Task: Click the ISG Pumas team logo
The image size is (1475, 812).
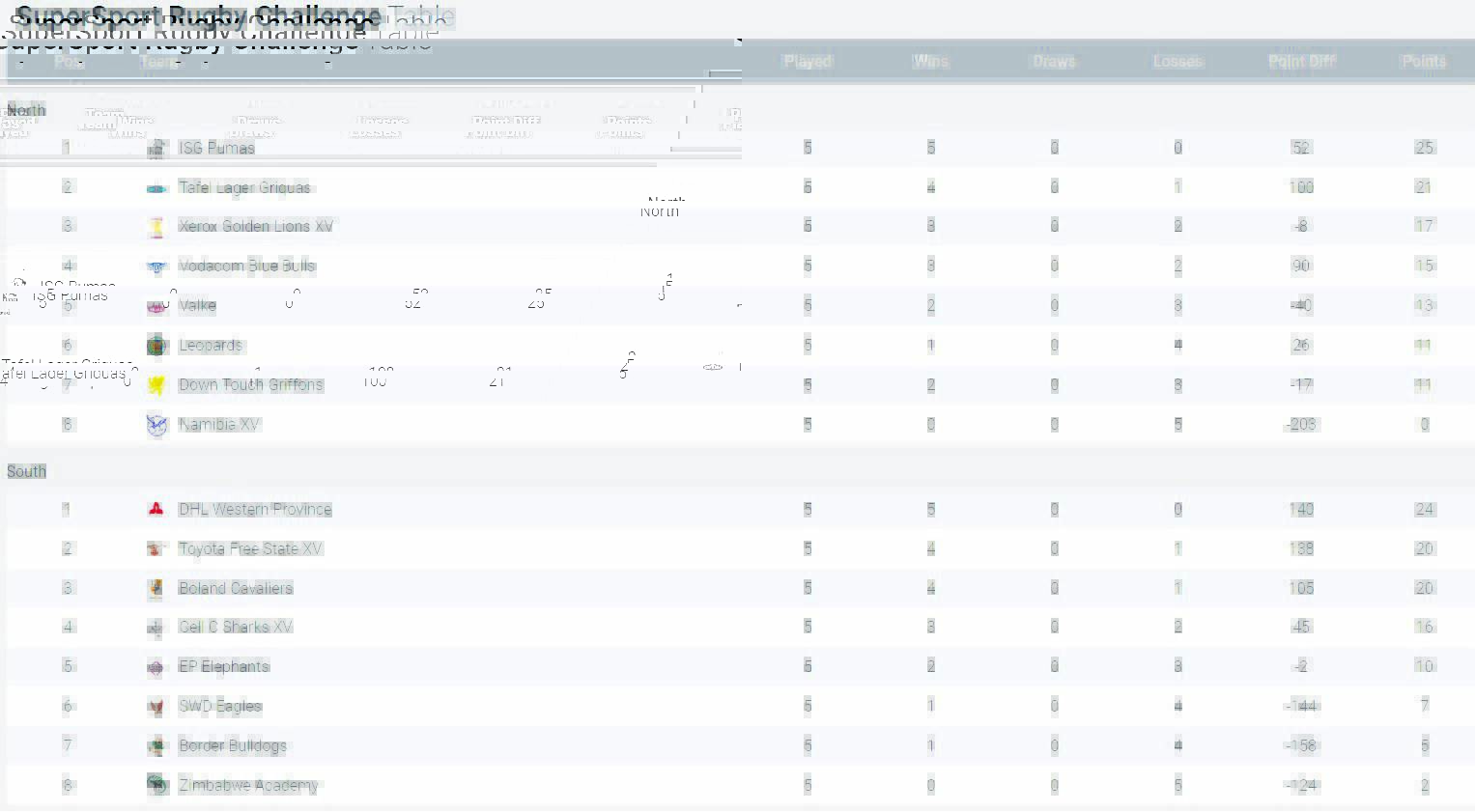Action: 156,149
